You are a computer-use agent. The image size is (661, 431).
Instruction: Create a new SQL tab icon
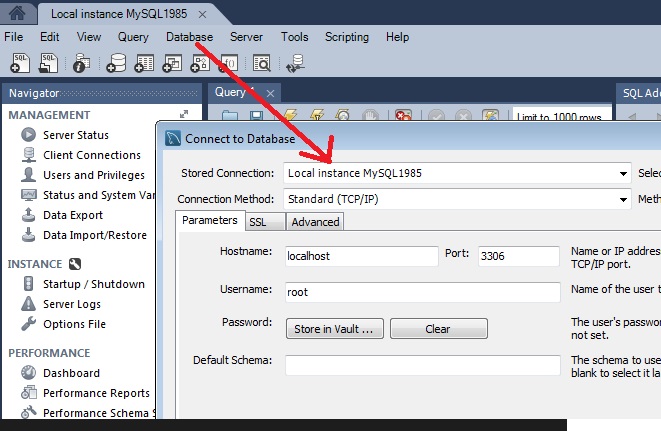pyautogui.click(x=20, y=63)
